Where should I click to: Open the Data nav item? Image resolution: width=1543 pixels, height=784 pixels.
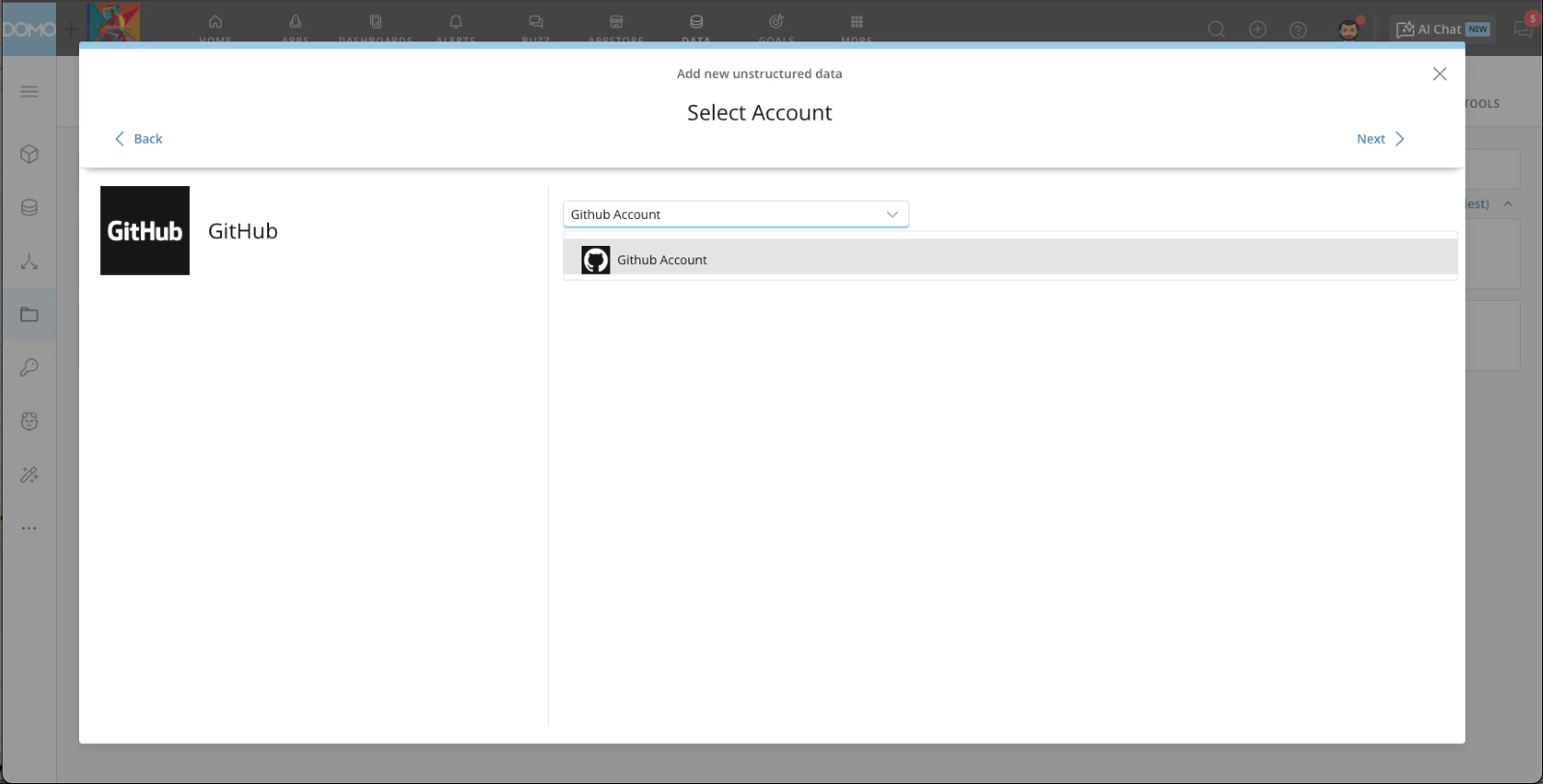click(x=696, y=28)
